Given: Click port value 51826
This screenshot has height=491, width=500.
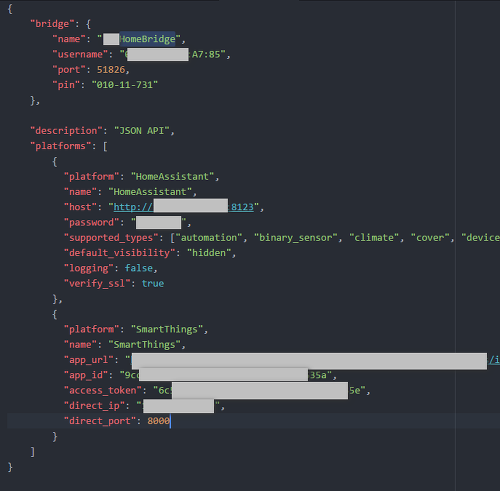Looking at the screenshot, I should tap(111, 70).
